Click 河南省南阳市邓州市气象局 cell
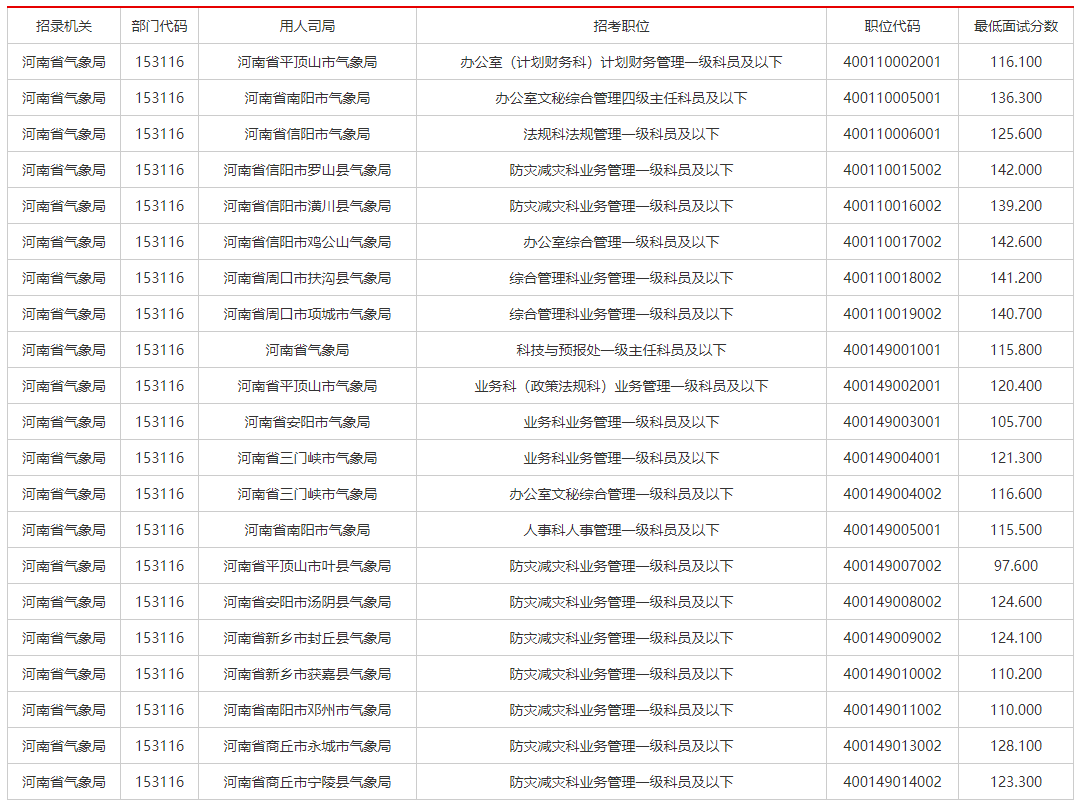This screenshot has height=807, width=1082. tap(307, 710)
